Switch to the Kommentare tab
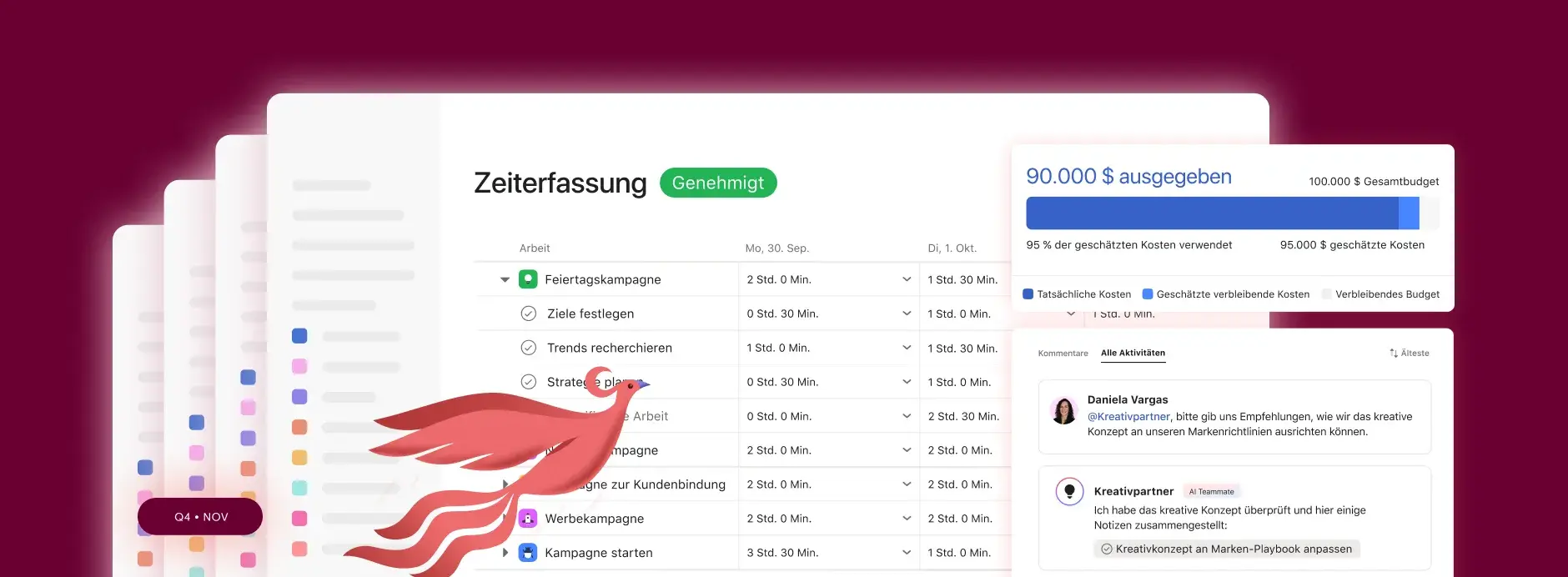 [x=1063, y=354]
